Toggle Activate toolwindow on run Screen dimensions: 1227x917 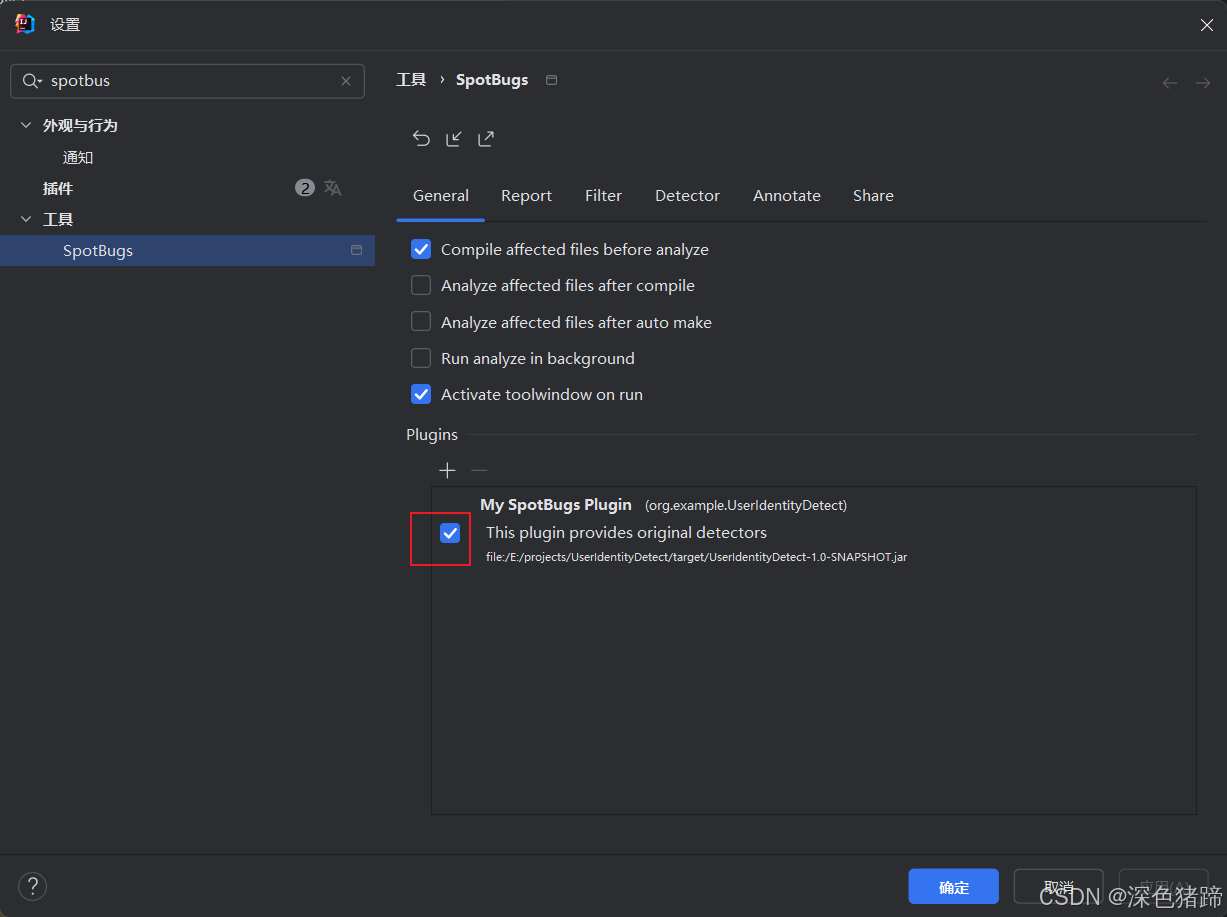click(421, 394)
